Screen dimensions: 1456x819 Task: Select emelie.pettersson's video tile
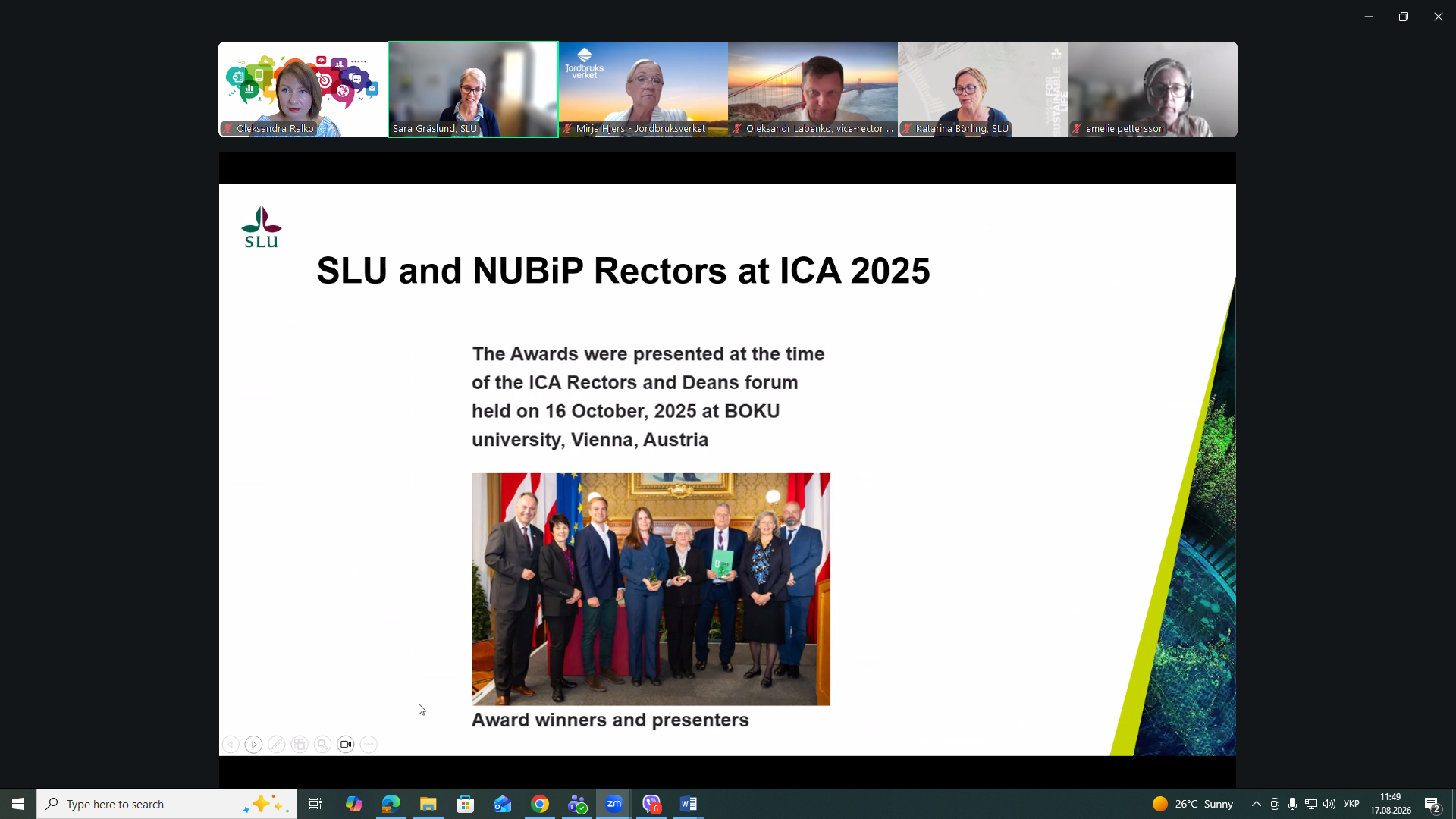(x=1153, y=89)
